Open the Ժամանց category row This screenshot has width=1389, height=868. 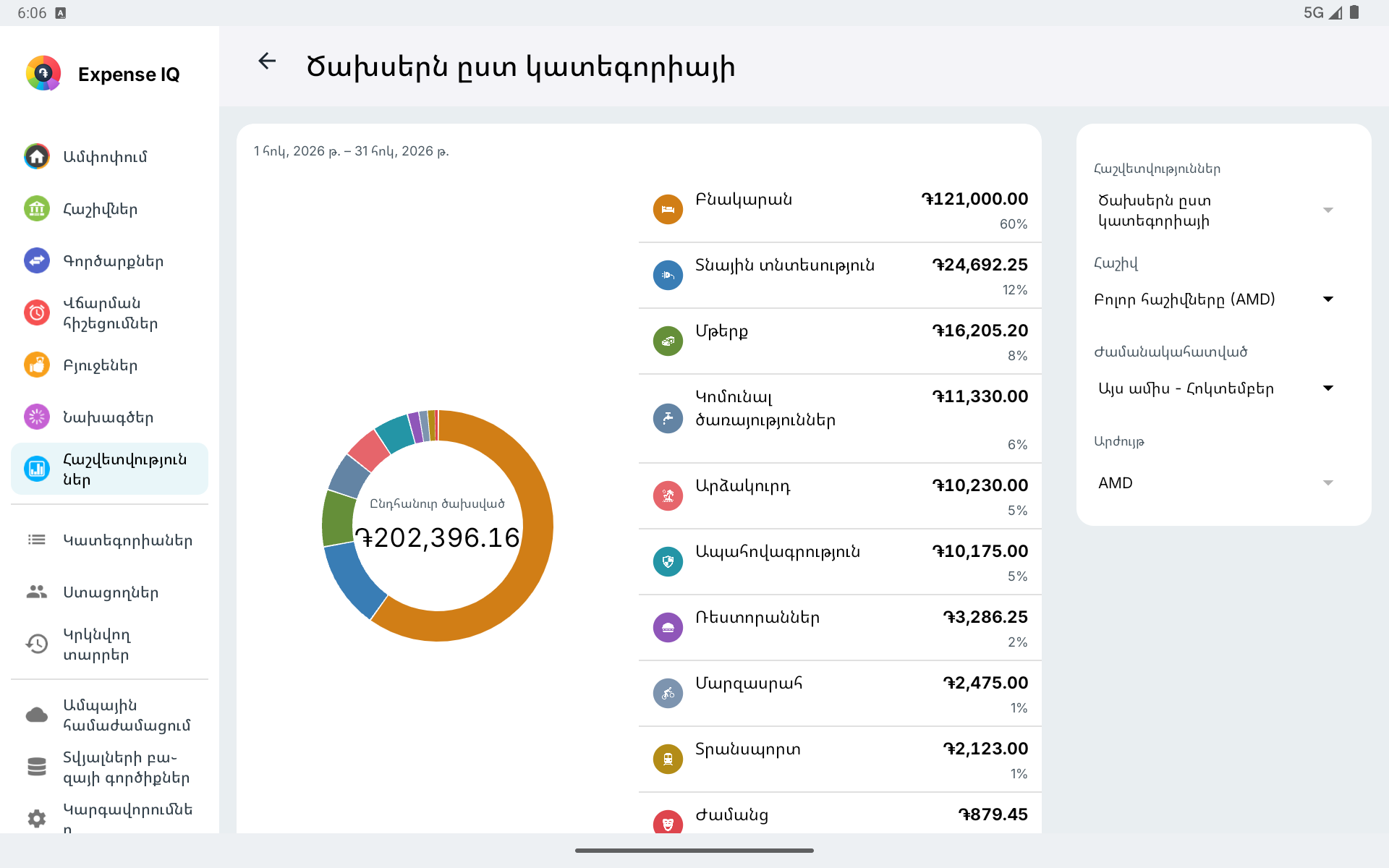[840, 814]
